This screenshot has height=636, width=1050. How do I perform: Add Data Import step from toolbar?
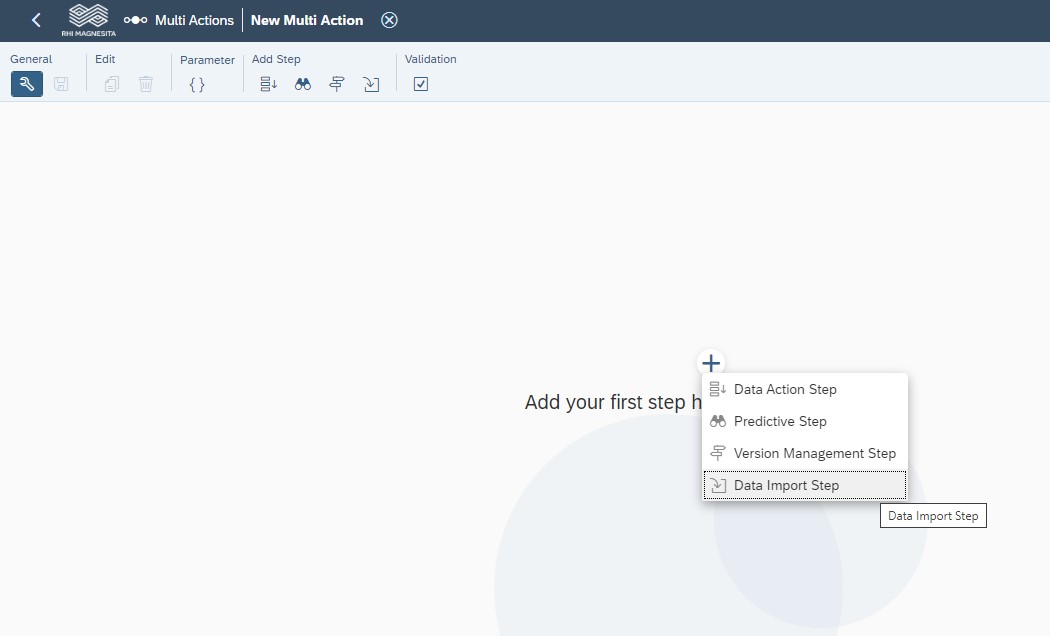pyautogui.click(x=371, y=85)
